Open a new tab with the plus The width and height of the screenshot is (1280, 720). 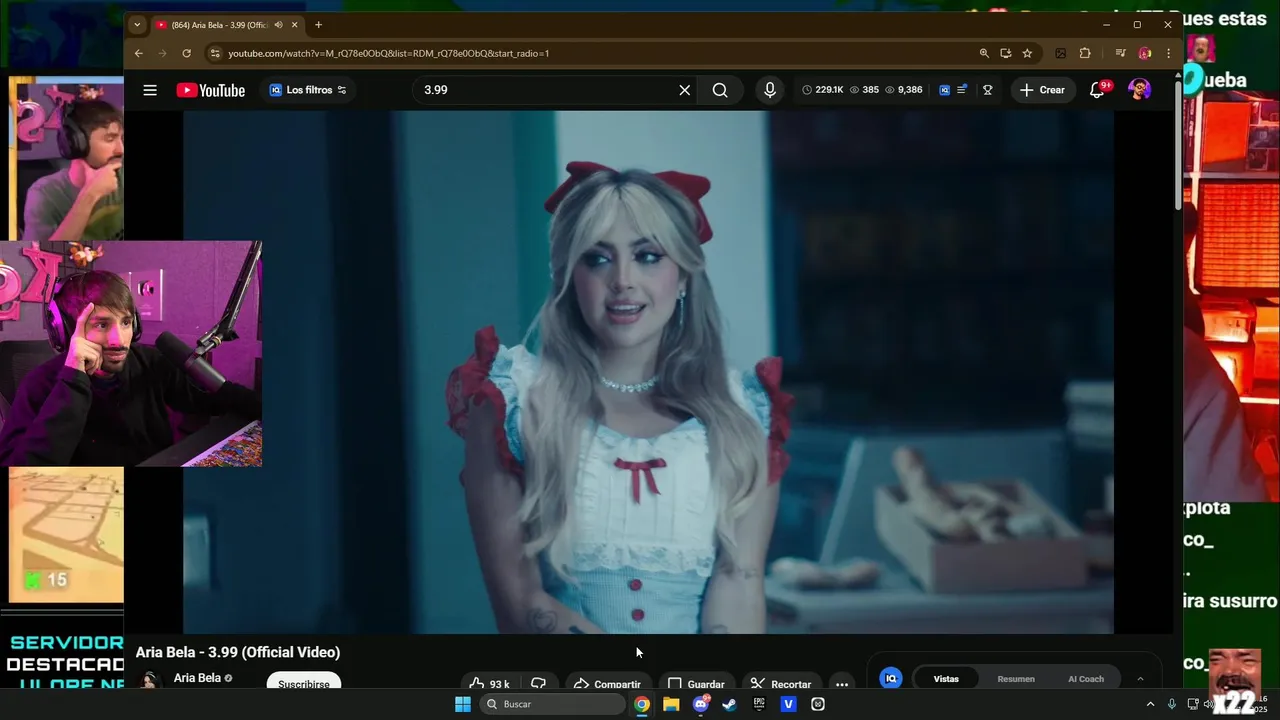coord(318,25)
